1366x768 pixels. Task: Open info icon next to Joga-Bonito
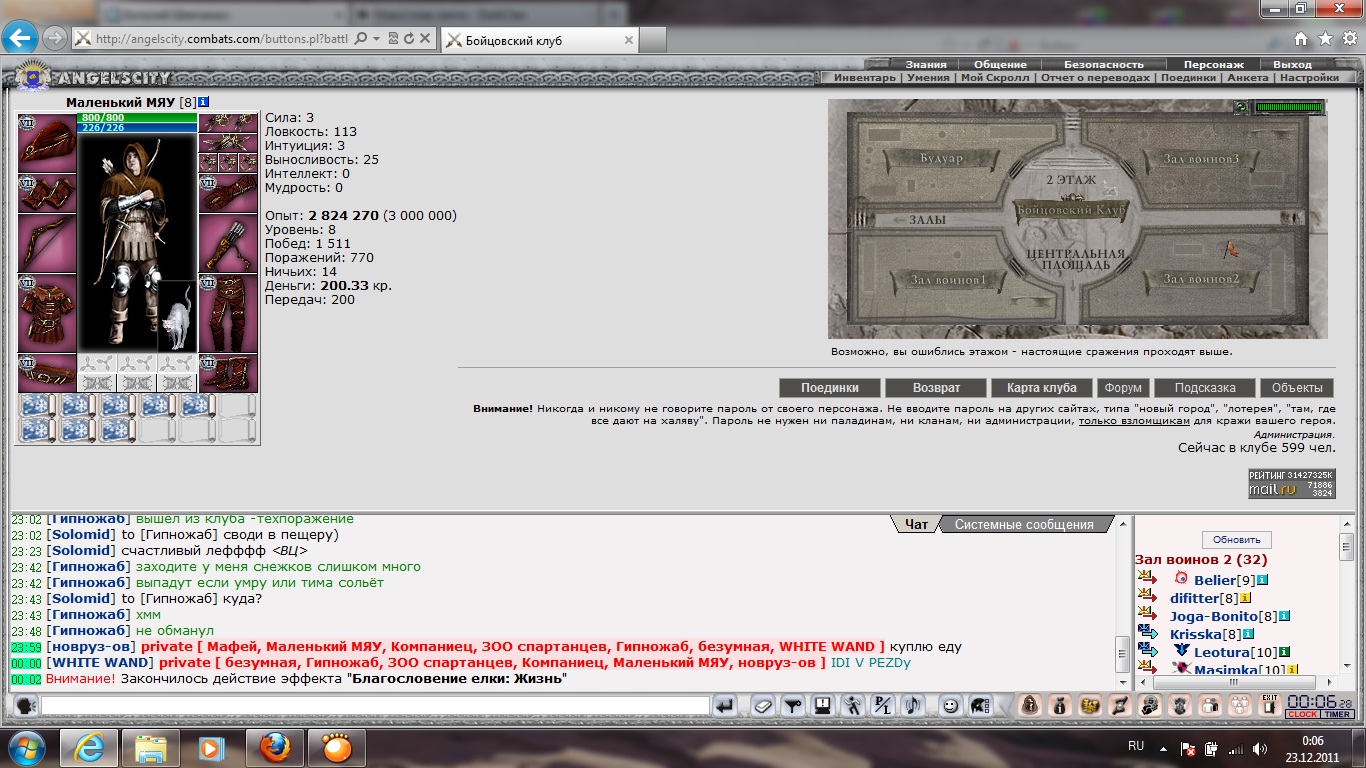1285,616
